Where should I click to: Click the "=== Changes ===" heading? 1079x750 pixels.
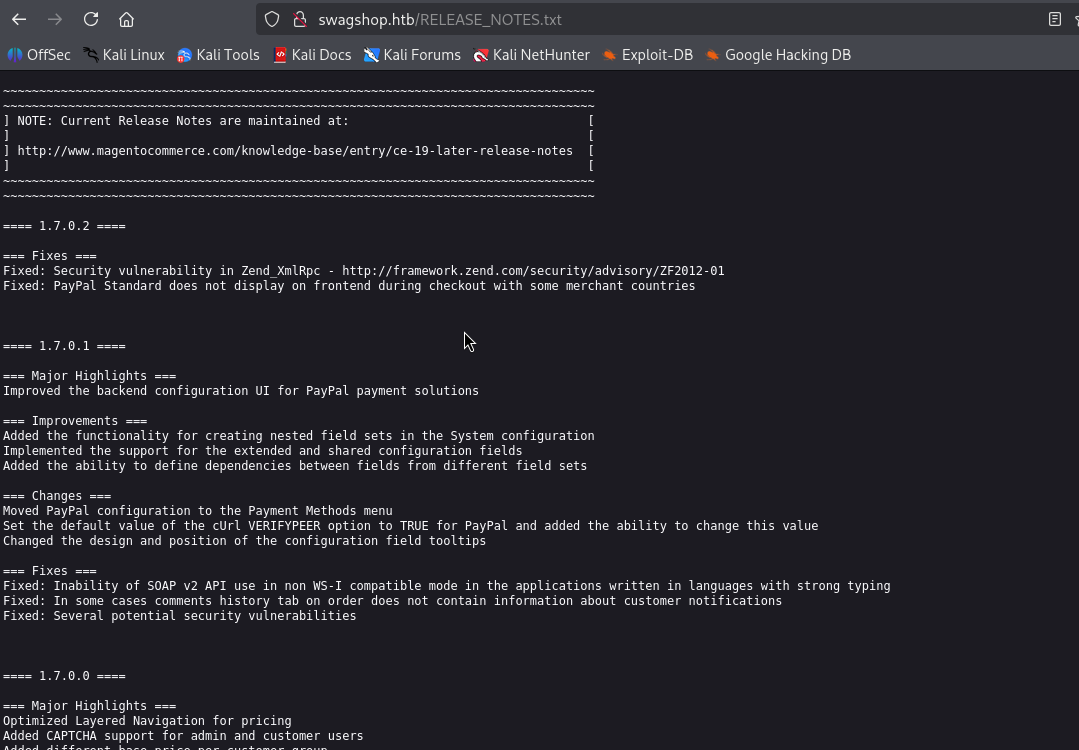57,496
